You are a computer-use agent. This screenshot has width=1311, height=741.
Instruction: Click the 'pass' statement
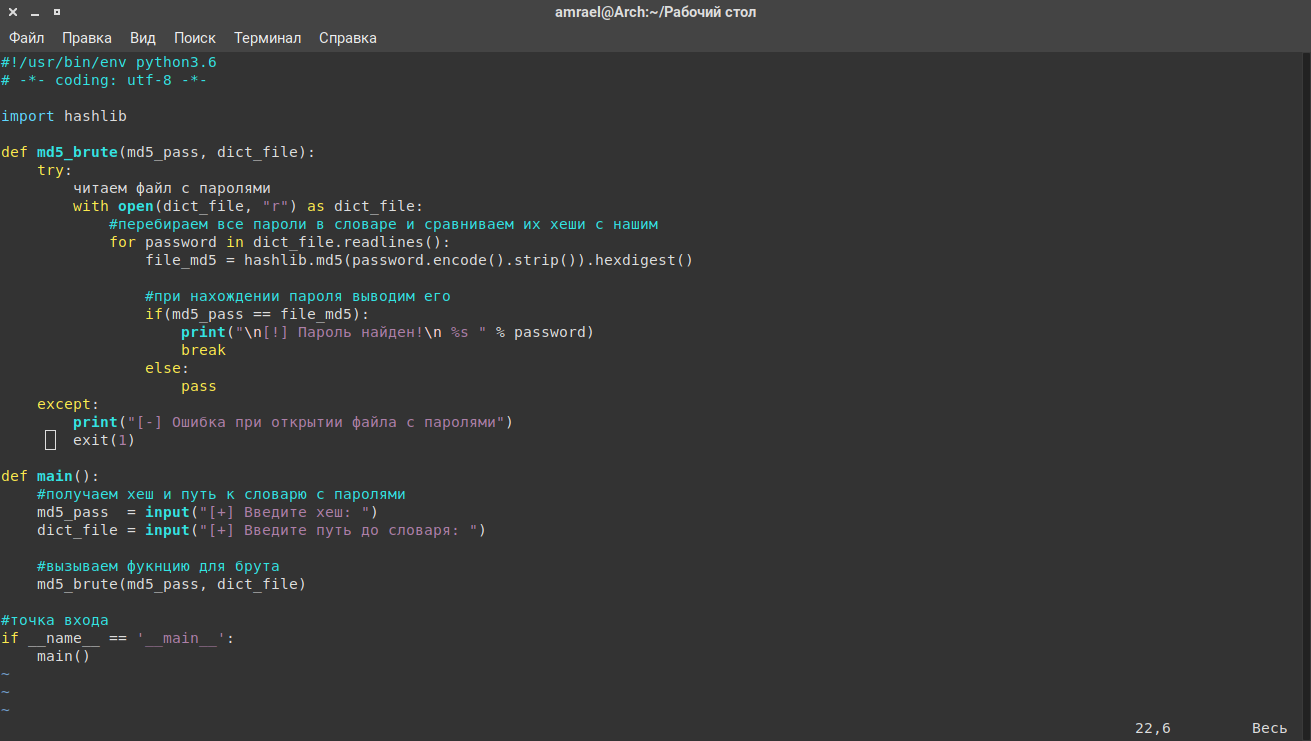point(199,386)
